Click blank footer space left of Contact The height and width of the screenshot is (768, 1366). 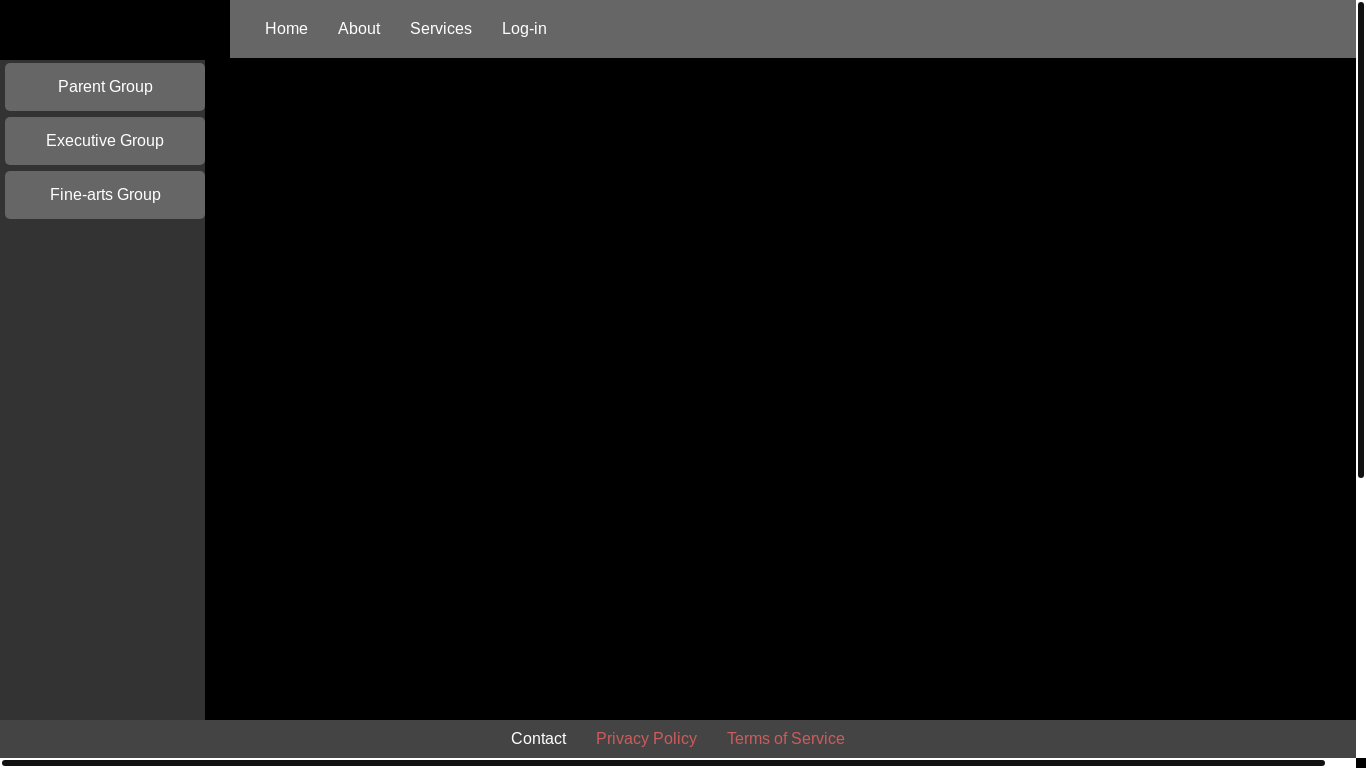pos(250,739)
